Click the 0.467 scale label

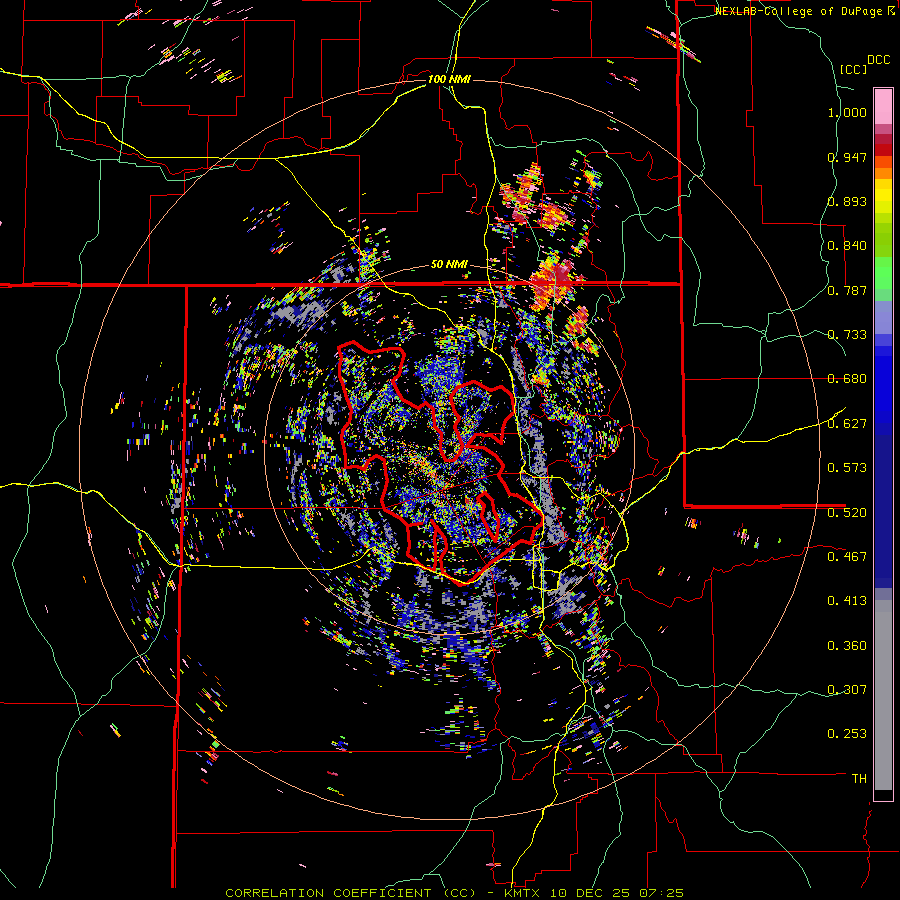[847, 557]
